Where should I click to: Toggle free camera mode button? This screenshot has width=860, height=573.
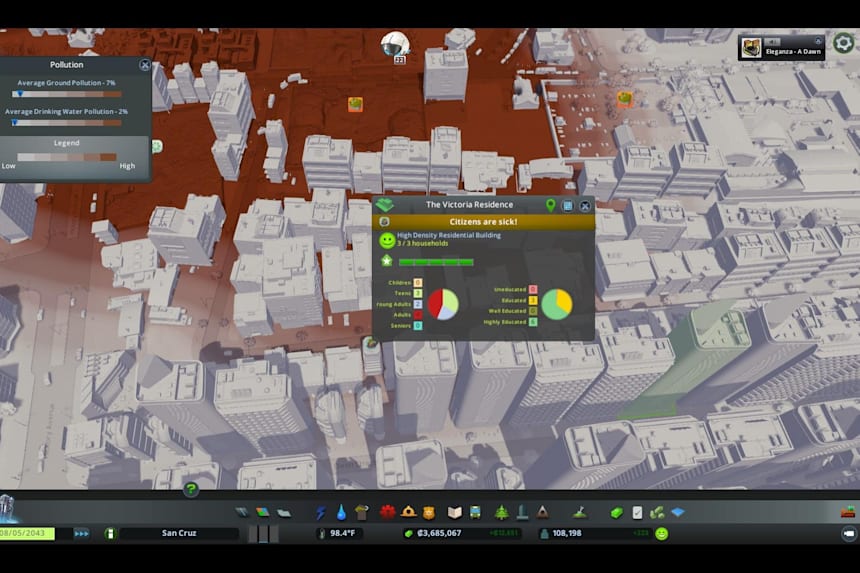pos(848,534)
